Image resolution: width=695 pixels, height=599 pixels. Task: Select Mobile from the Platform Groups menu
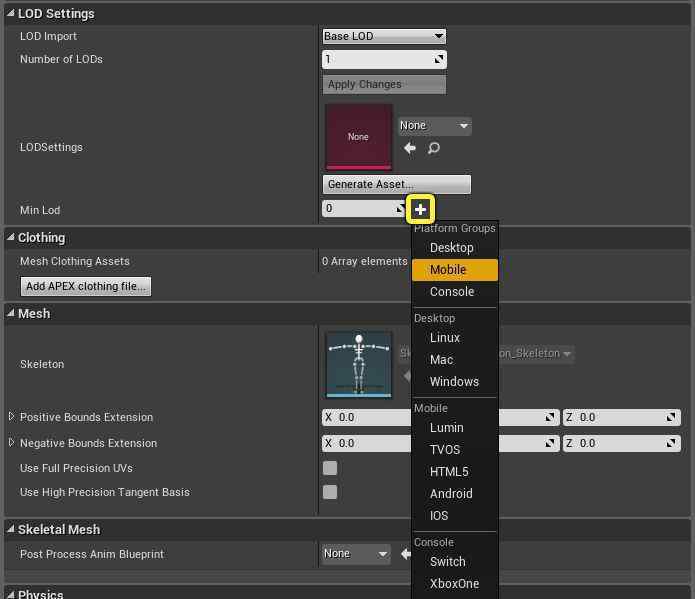pos(448,270)
